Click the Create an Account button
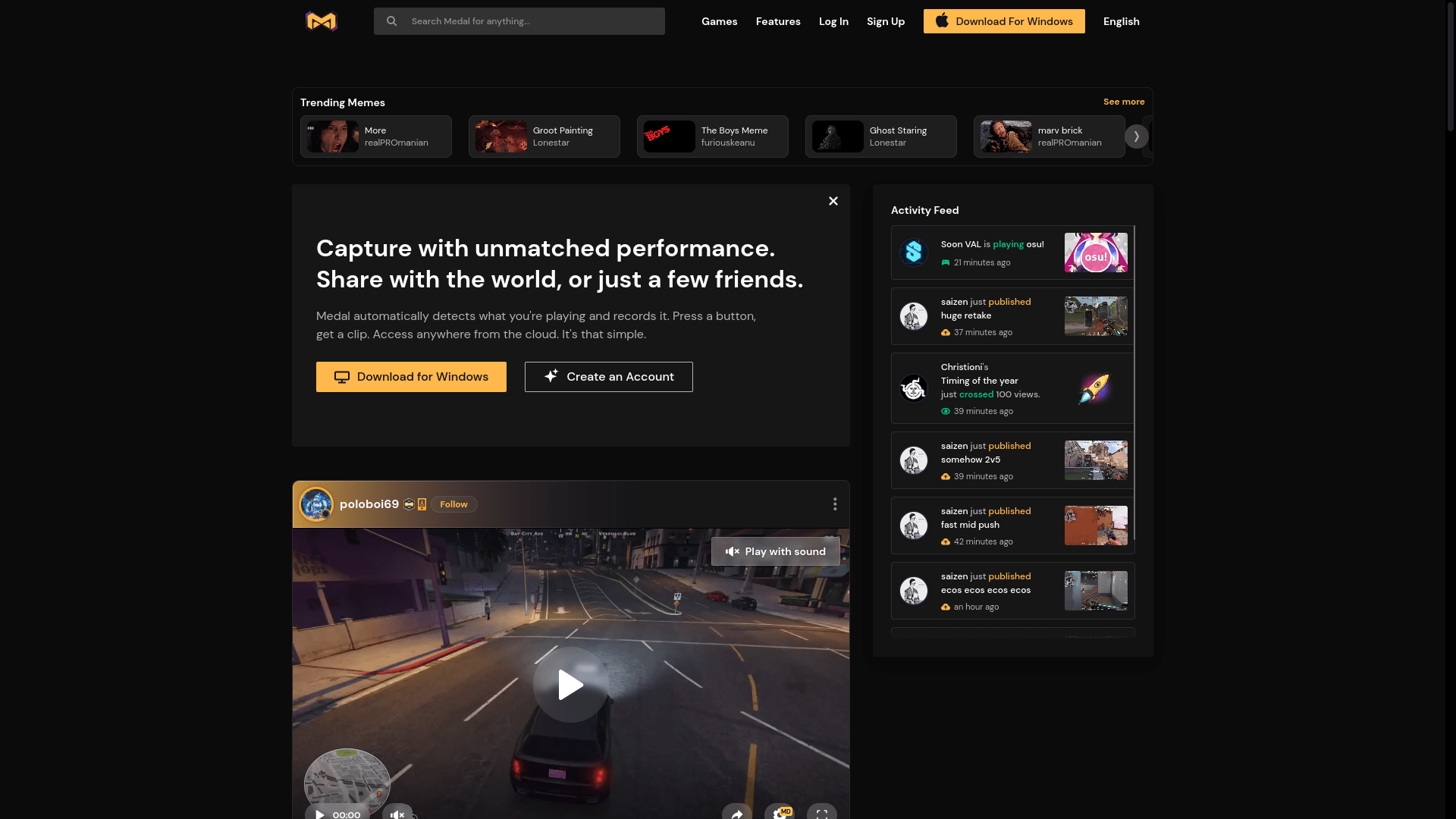The image size is (1456, 819). [609, 377]
